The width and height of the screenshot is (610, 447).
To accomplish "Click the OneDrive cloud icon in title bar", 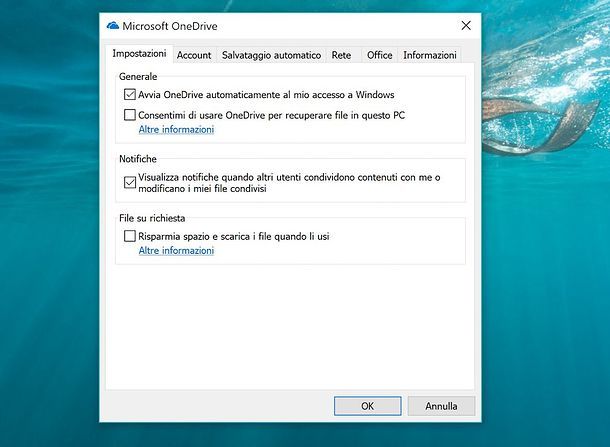I will point(113,26).
